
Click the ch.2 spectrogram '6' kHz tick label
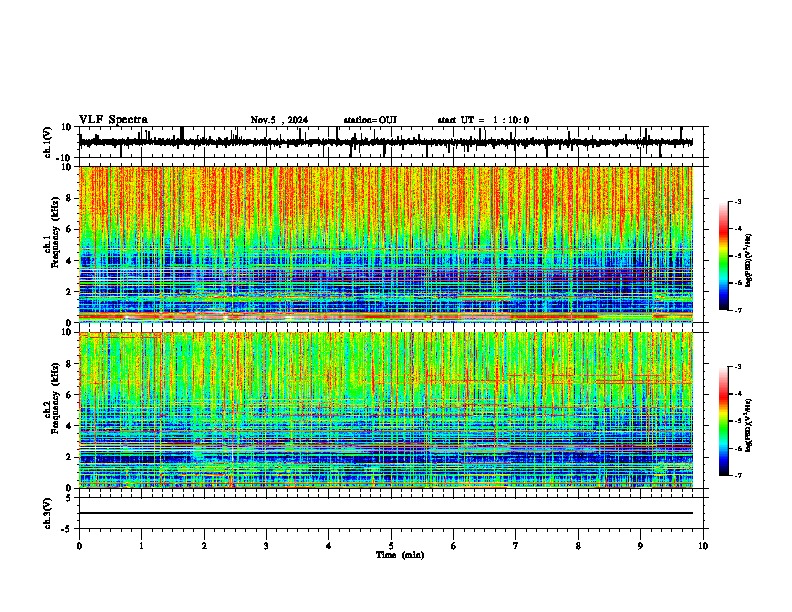(x=69, y=395)
